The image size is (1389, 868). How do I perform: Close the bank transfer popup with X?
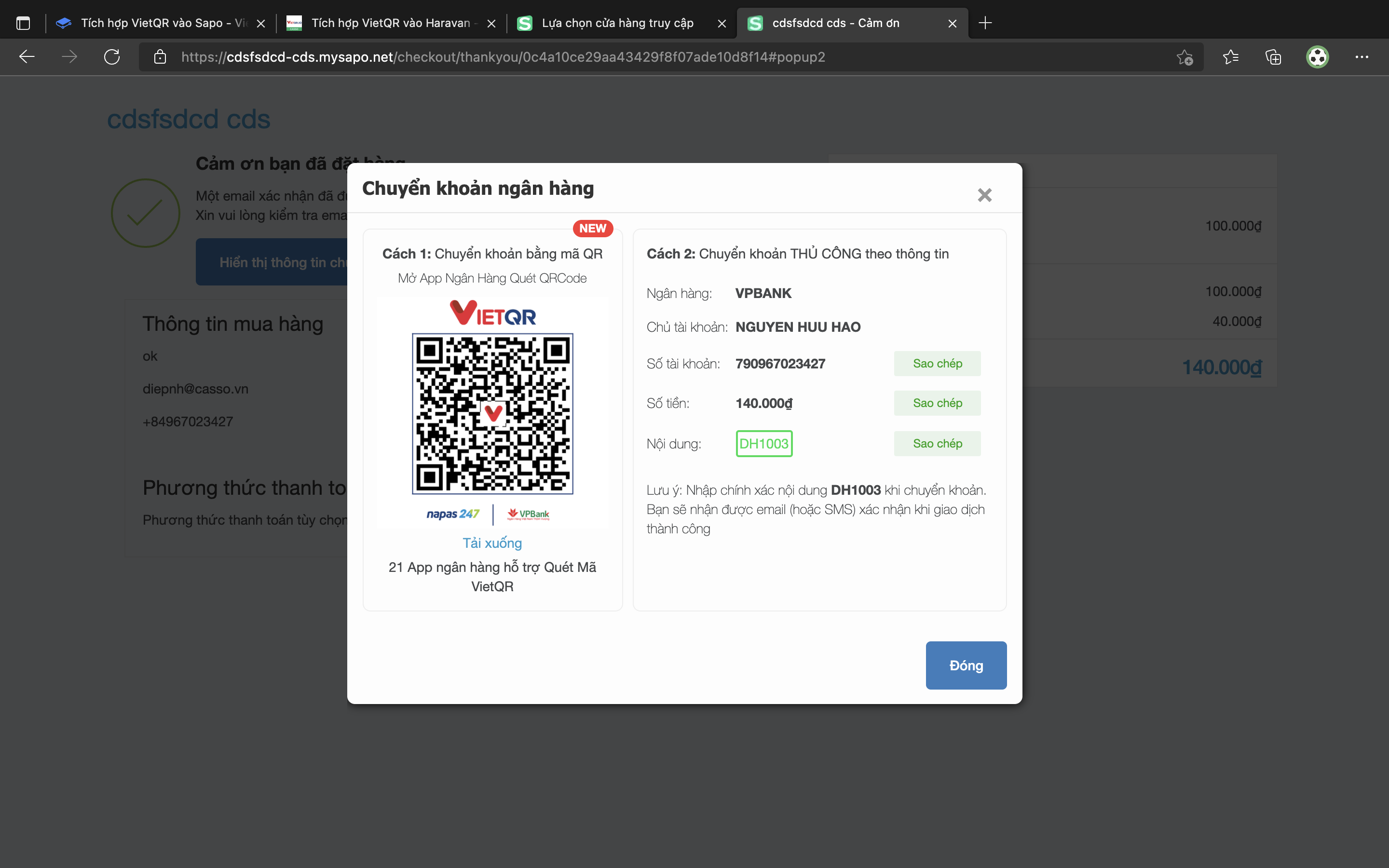click(984, 195)
